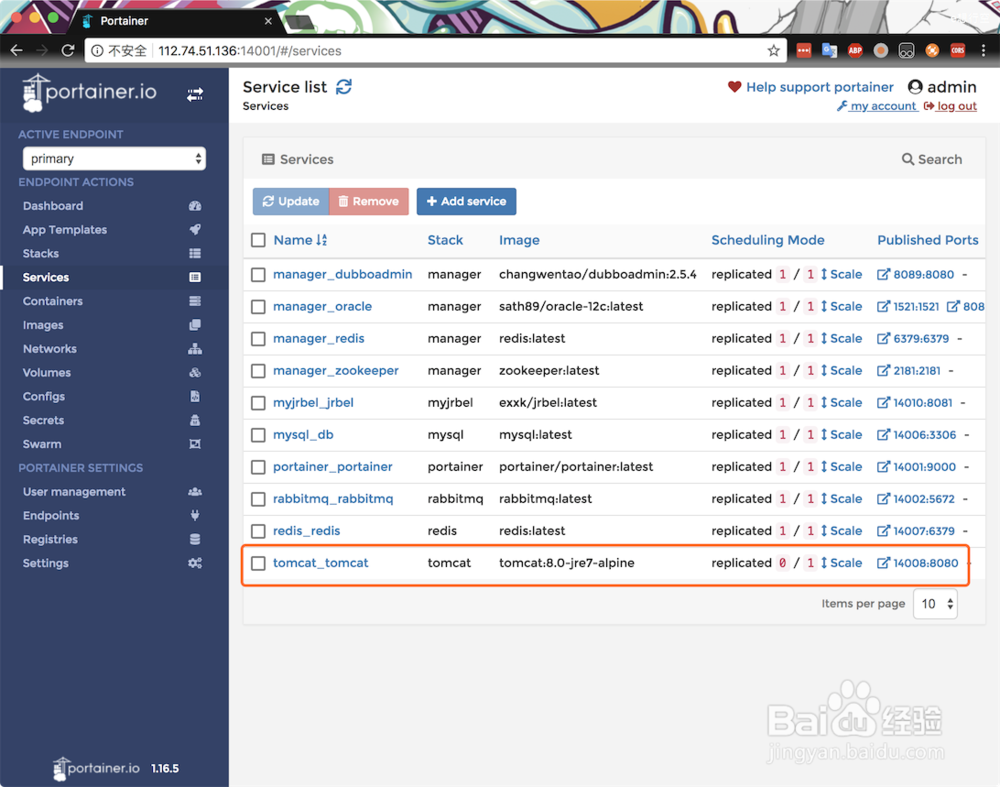
Task: Click the browser reload icon
Action: tap(68, 50)
